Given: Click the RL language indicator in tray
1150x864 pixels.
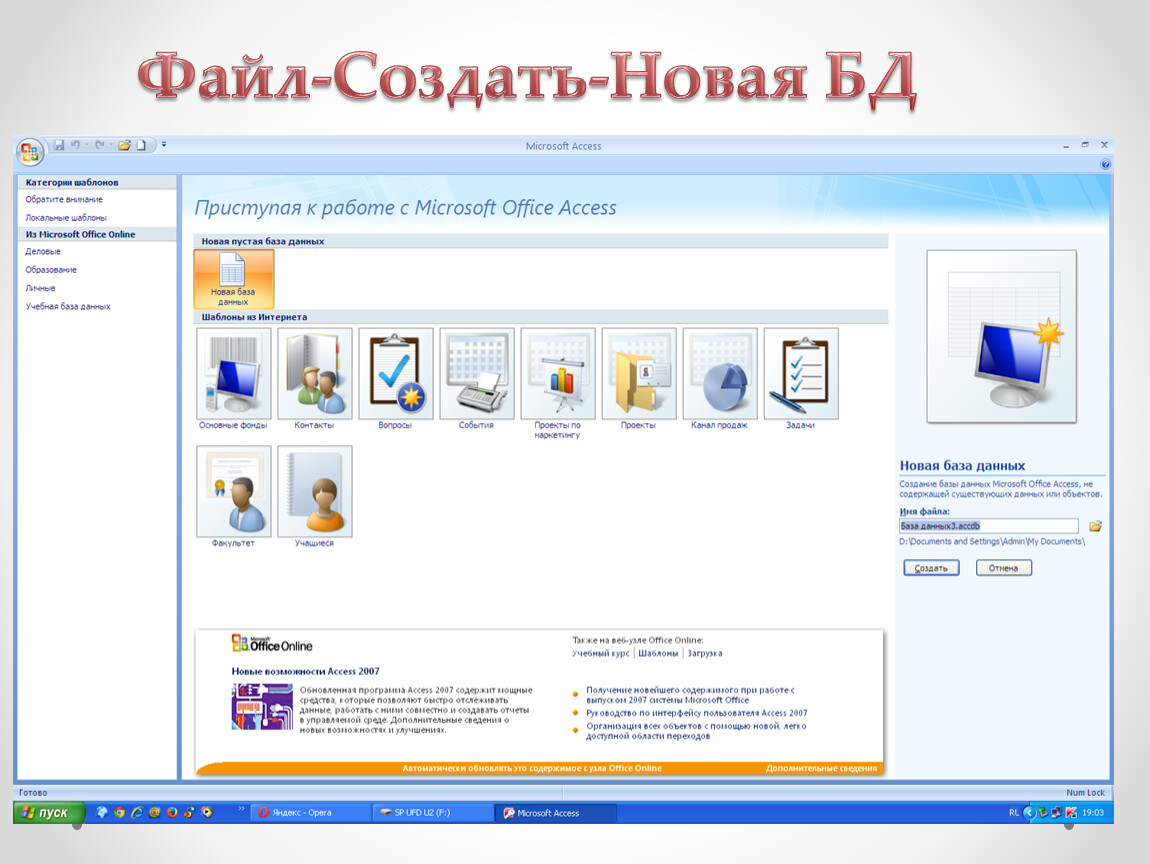Looking at the screenshot, I should click(x=1014, y=813).
